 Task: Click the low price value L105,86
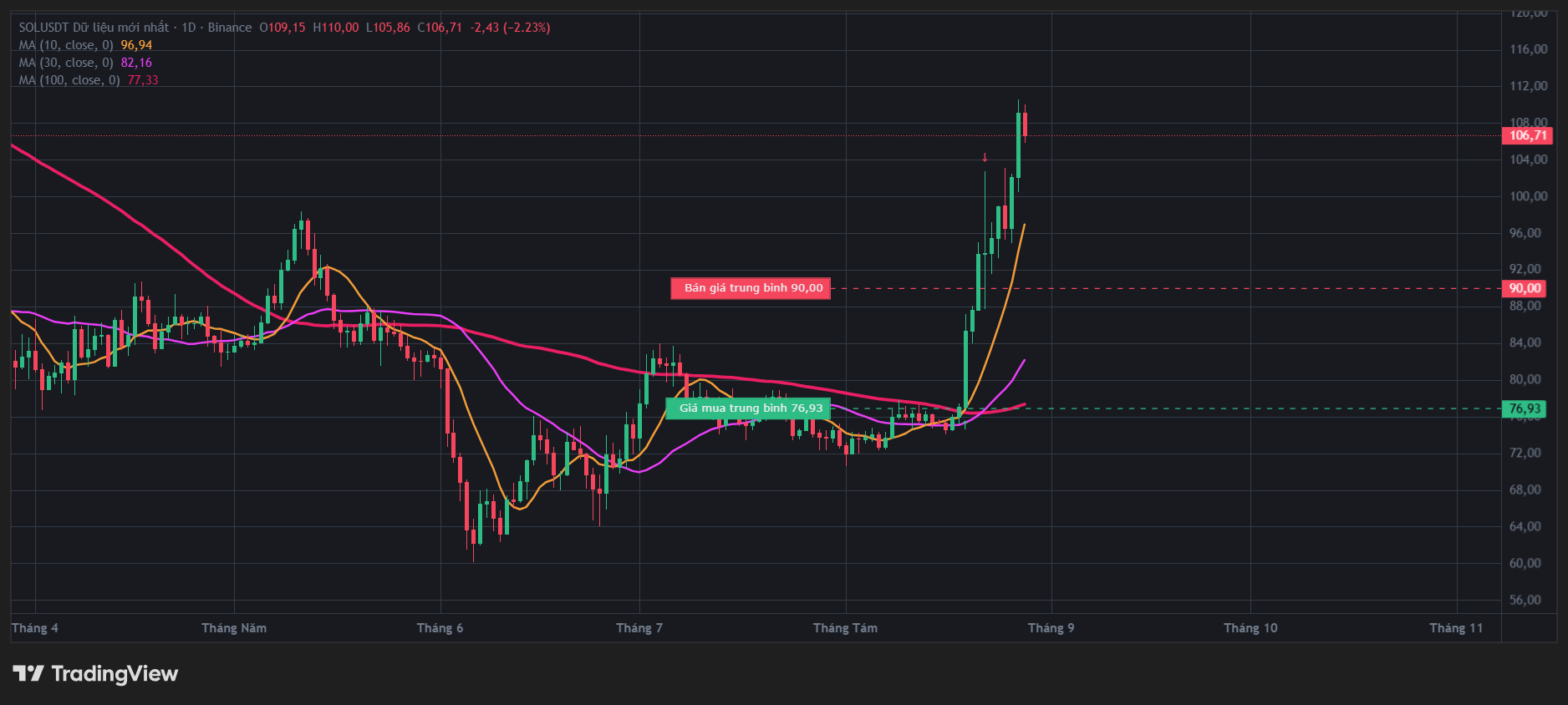coord(388,28)
